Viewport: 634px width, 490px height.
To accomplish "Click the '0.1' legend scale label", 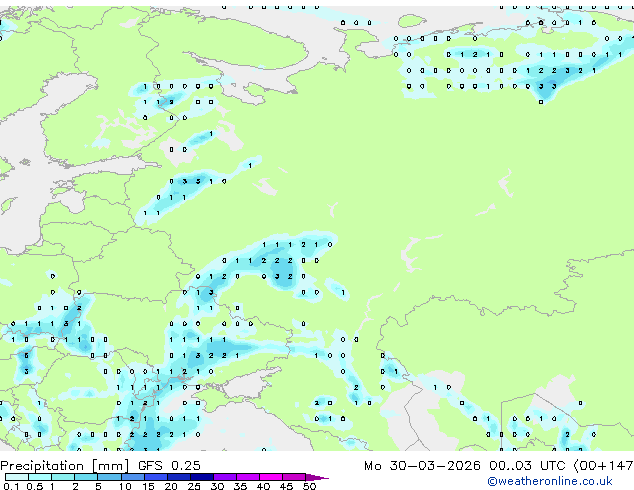I will pos(11,486).
